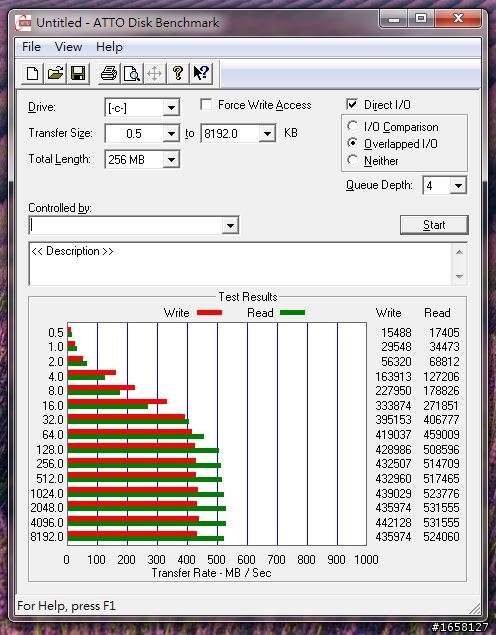Open the Queue Depth dropdown
The width and height of the screenshot is (496, 635).
click(x=458, y=185)
